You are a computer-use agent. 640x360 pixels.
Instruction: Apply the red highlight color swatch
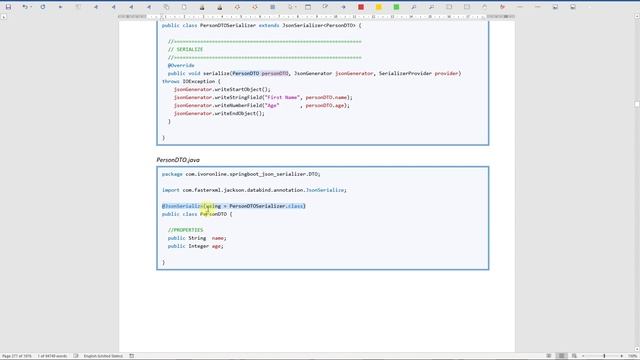[x=361, y=7]
